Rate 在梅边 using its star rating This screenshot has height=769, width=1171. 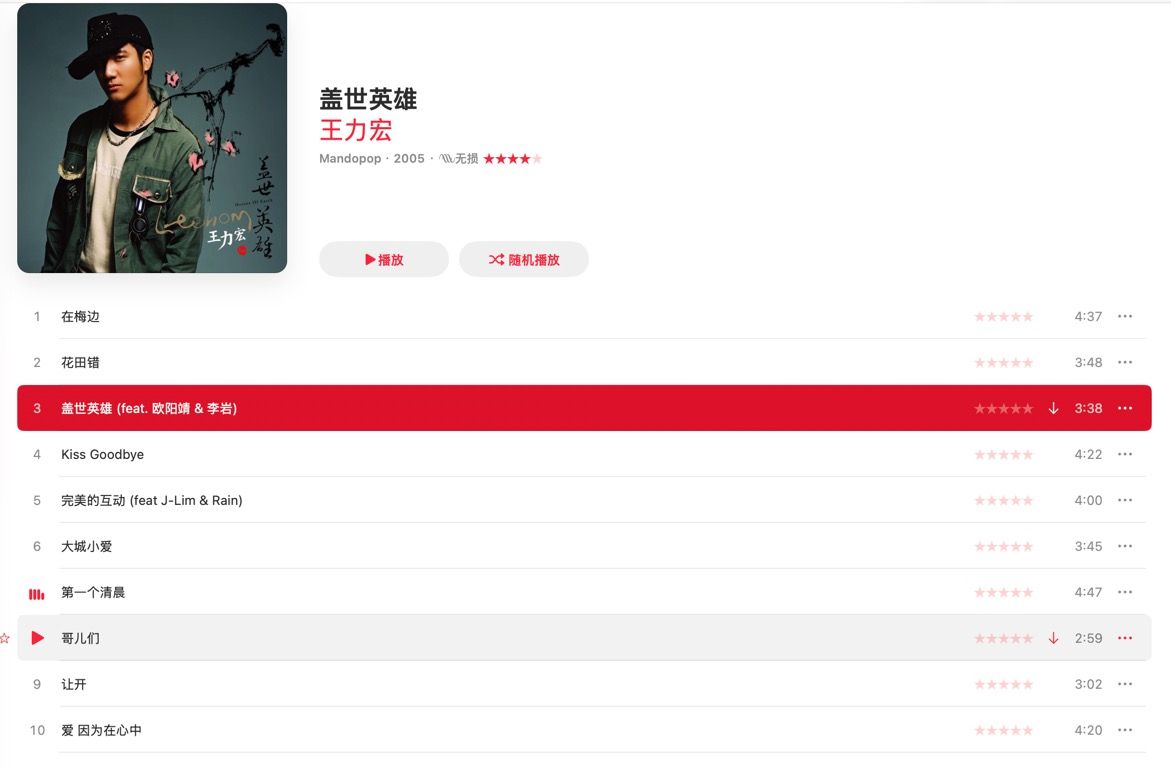[1004, 317]
